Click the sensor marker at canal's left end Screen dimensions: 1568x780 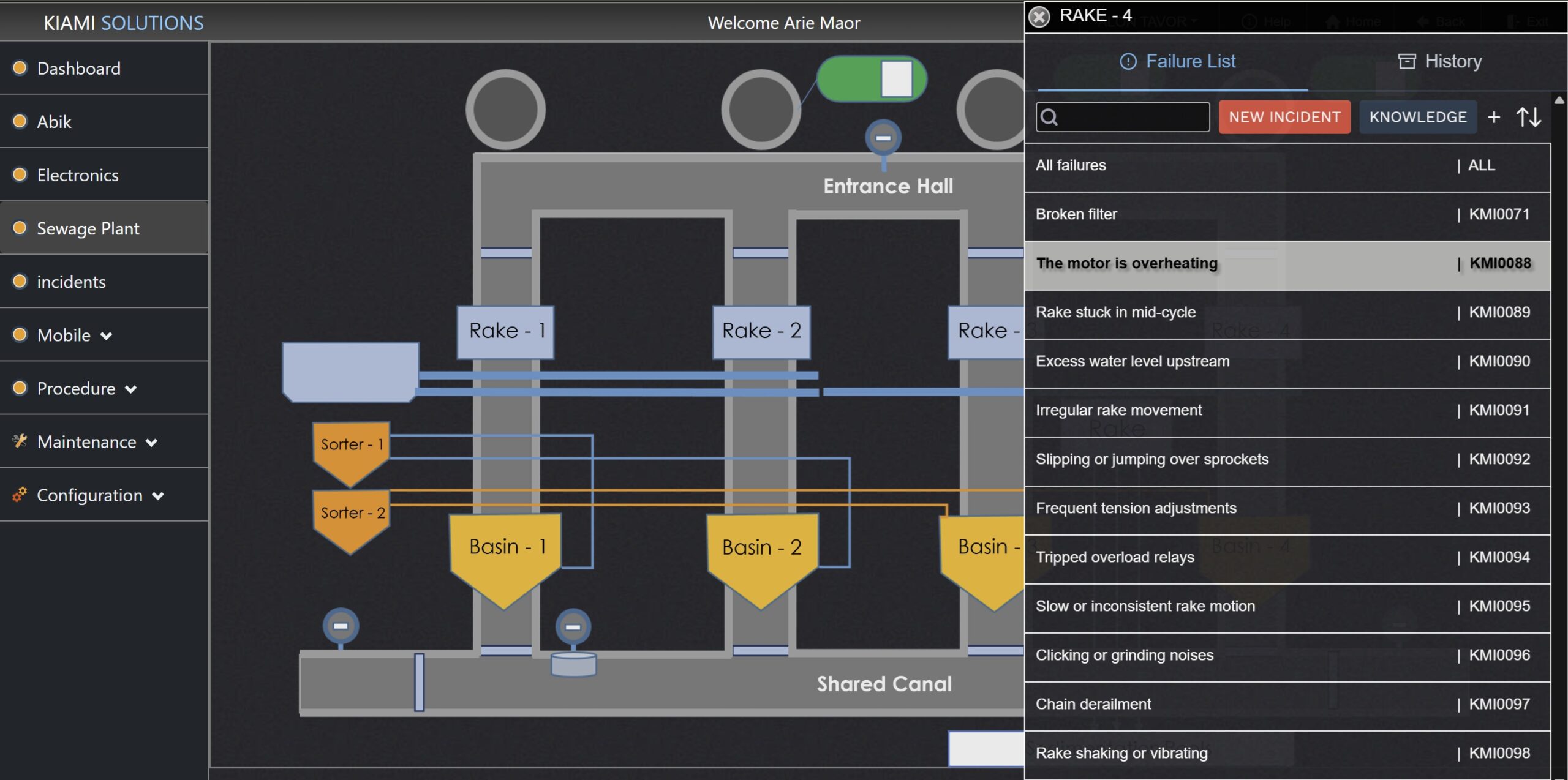pos(341,626)
